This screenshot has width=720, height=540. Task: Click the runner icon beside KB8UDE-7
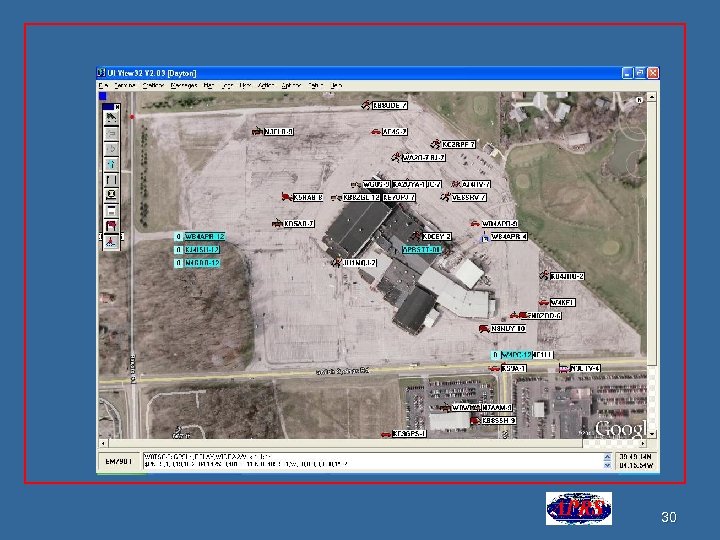[366, 105]
